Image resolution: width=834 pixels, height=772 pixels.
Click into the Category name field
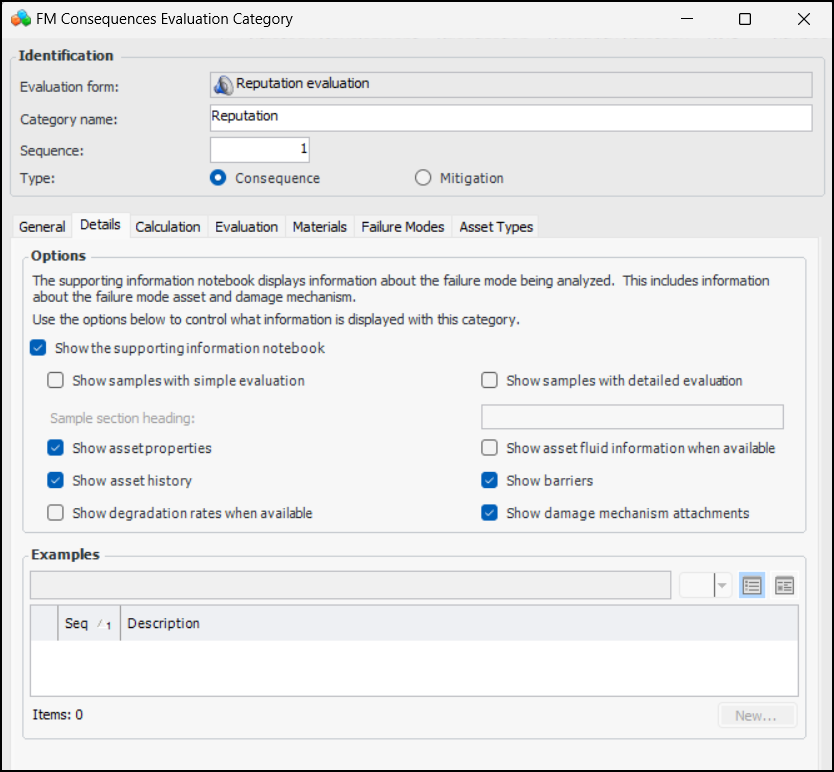510,118
